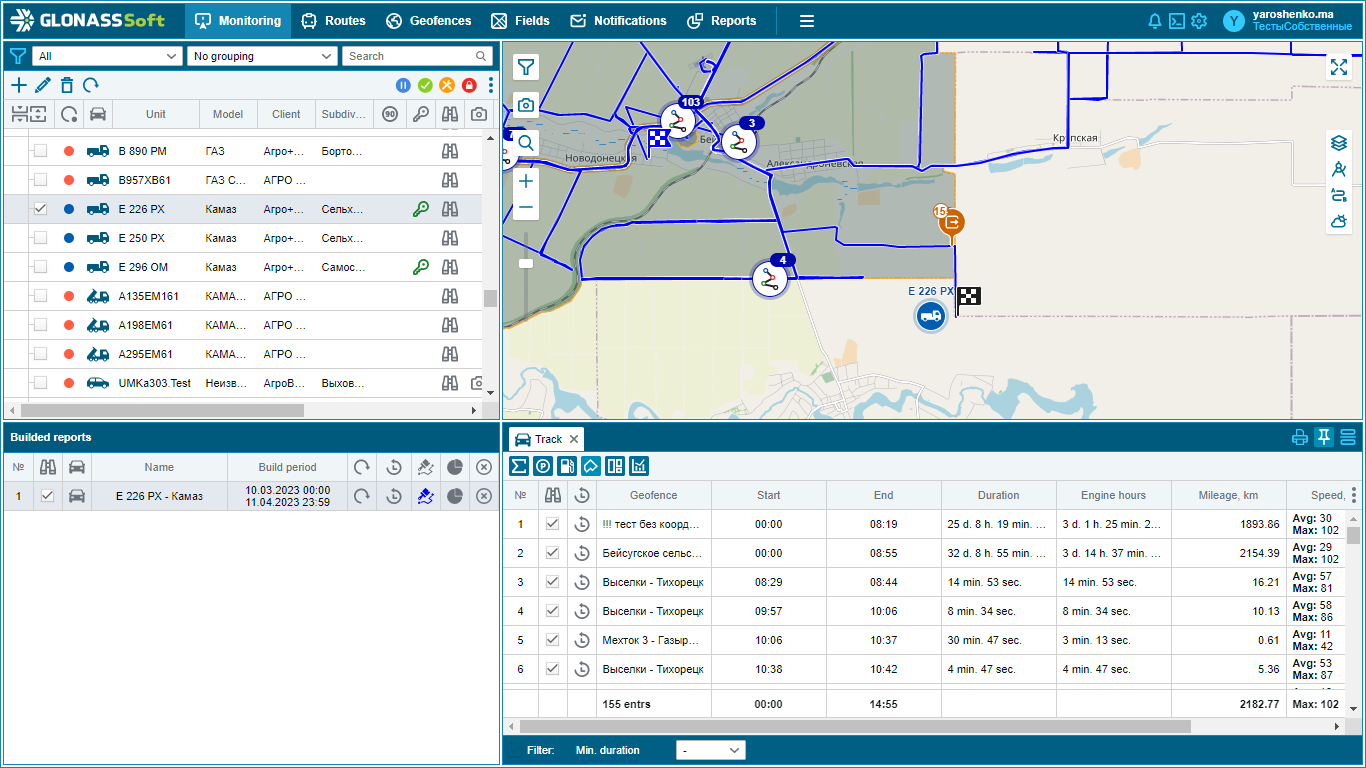Go to Fields section
1366x768 pixels.
pyautogui.click(x=520, y=21)
